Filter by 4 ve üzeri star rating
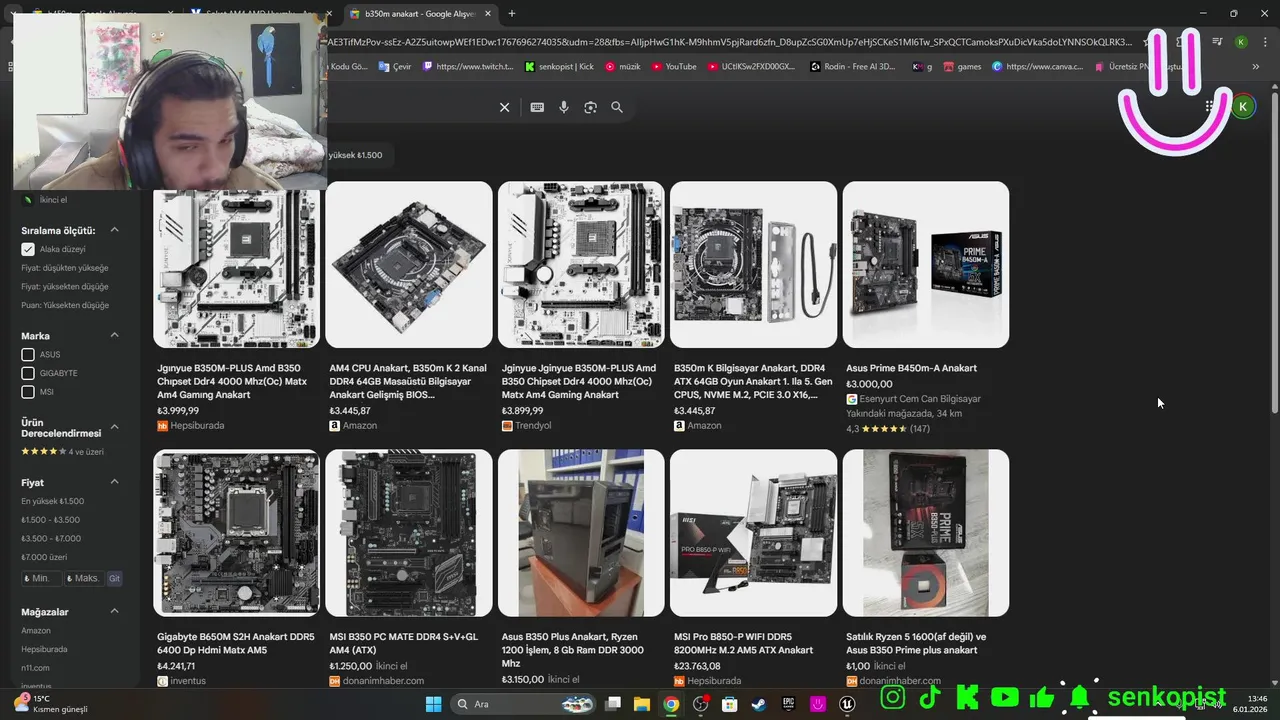The width and height of the screenshot is (1280, 720). [x=62, y=452]
